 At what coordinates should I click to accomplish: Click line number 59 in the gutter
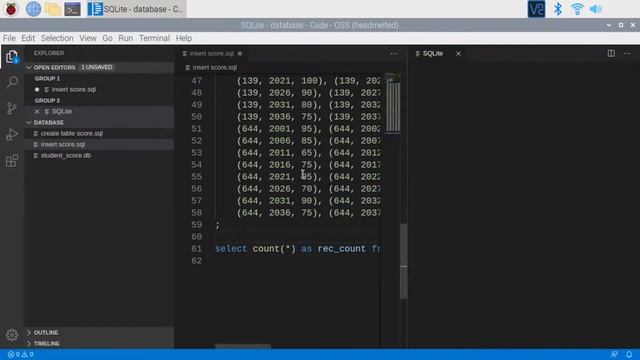197,225
